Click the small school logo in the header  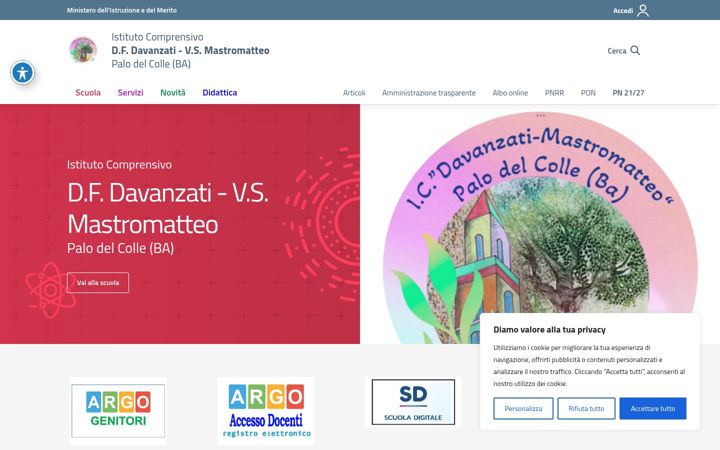[83, 50]
